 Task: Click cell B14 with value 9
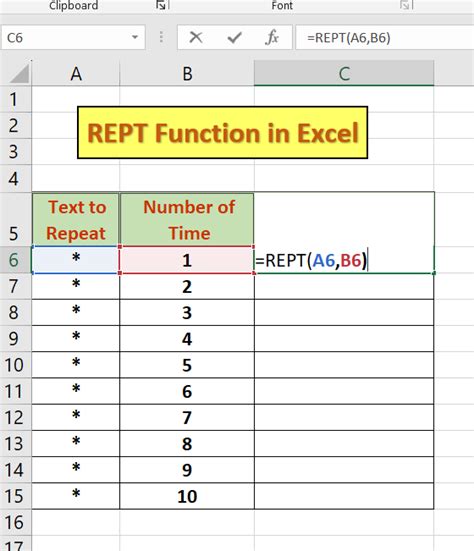(187, 470)
